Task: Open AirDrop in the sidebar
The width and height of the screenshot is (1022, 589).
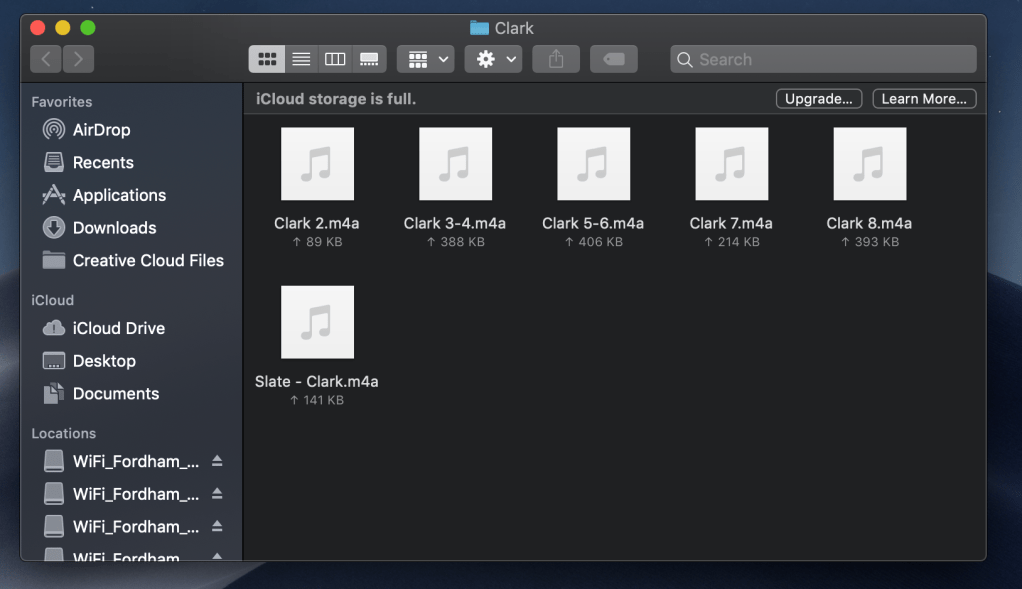Action: (x=100, y=130)
